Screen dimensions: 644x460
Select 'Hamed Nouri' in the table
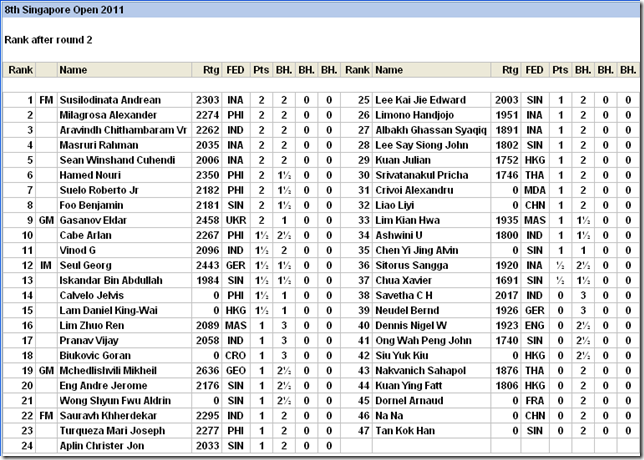90,175
